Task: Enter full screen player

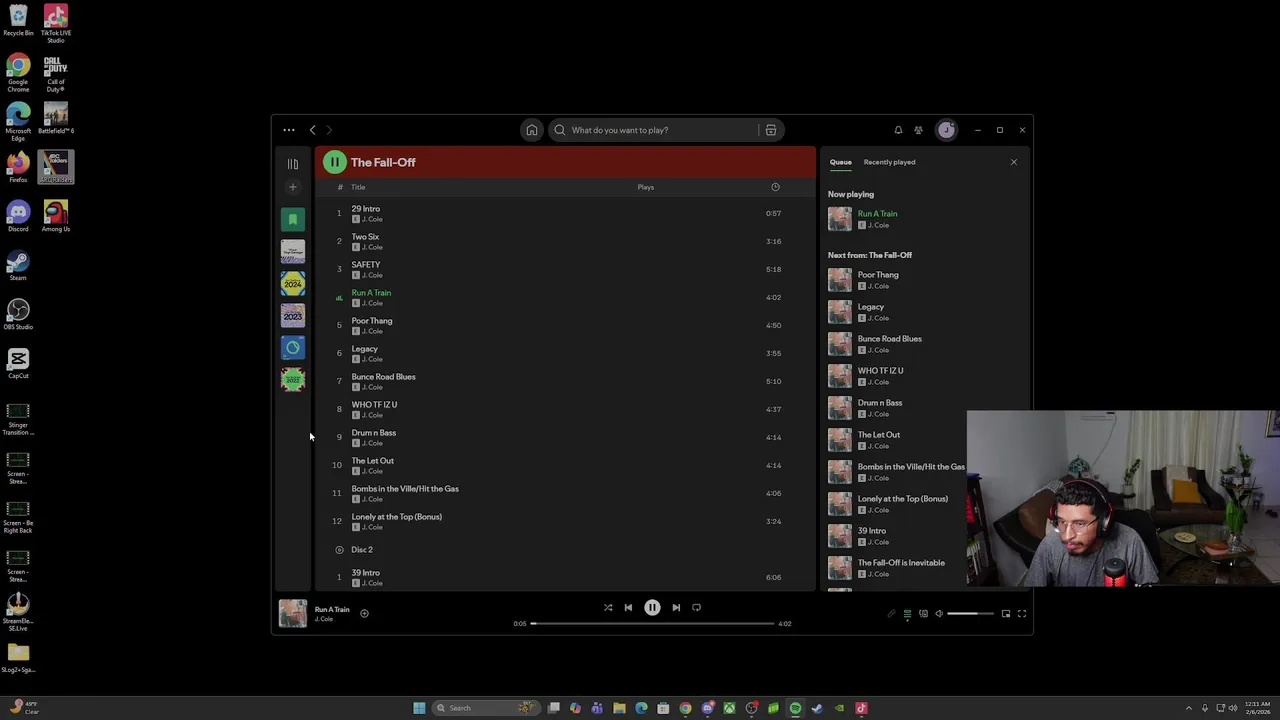Action: 1022,614
